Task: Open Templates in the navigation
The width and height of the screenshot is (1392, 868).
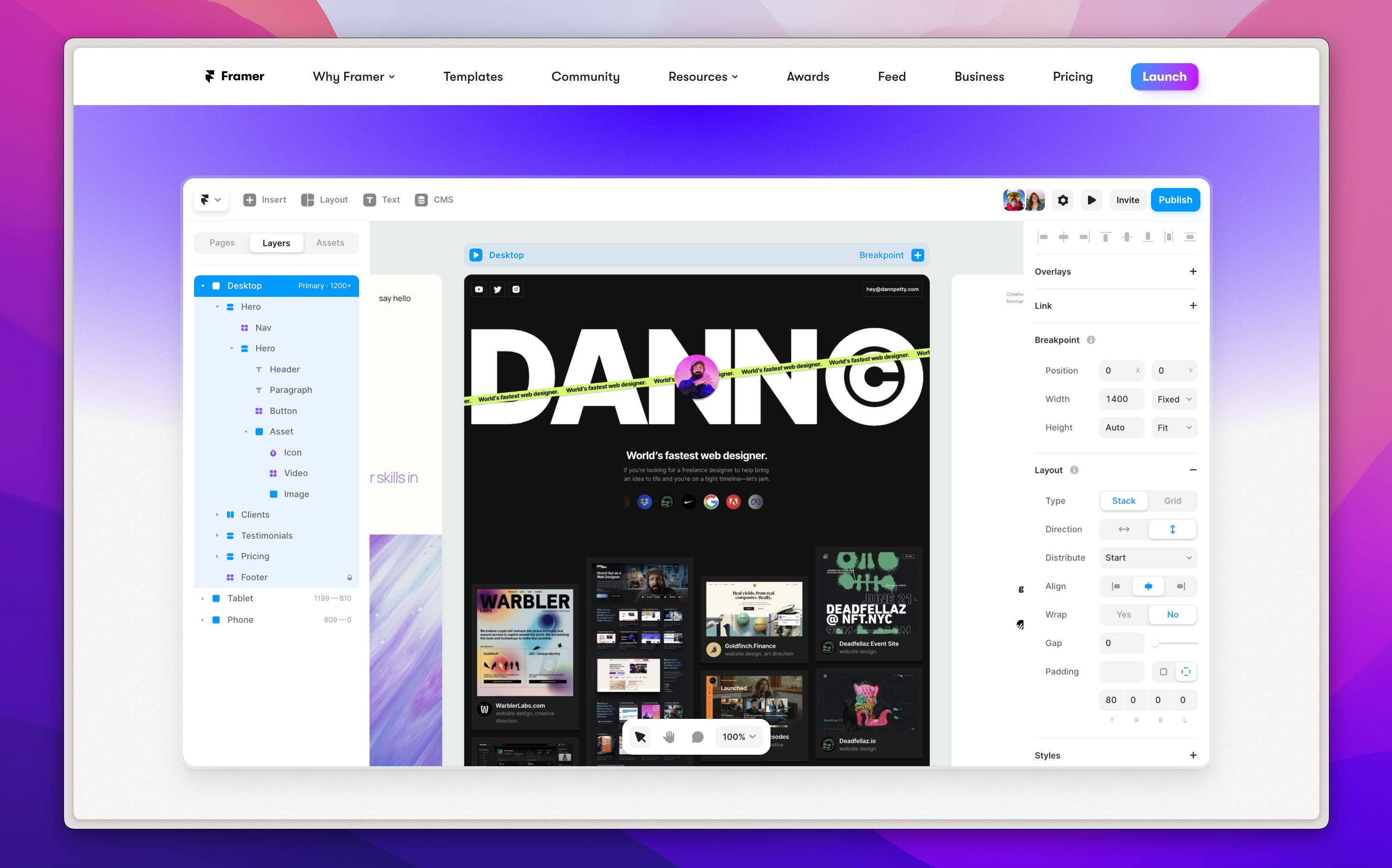Action: coord(472,76)
